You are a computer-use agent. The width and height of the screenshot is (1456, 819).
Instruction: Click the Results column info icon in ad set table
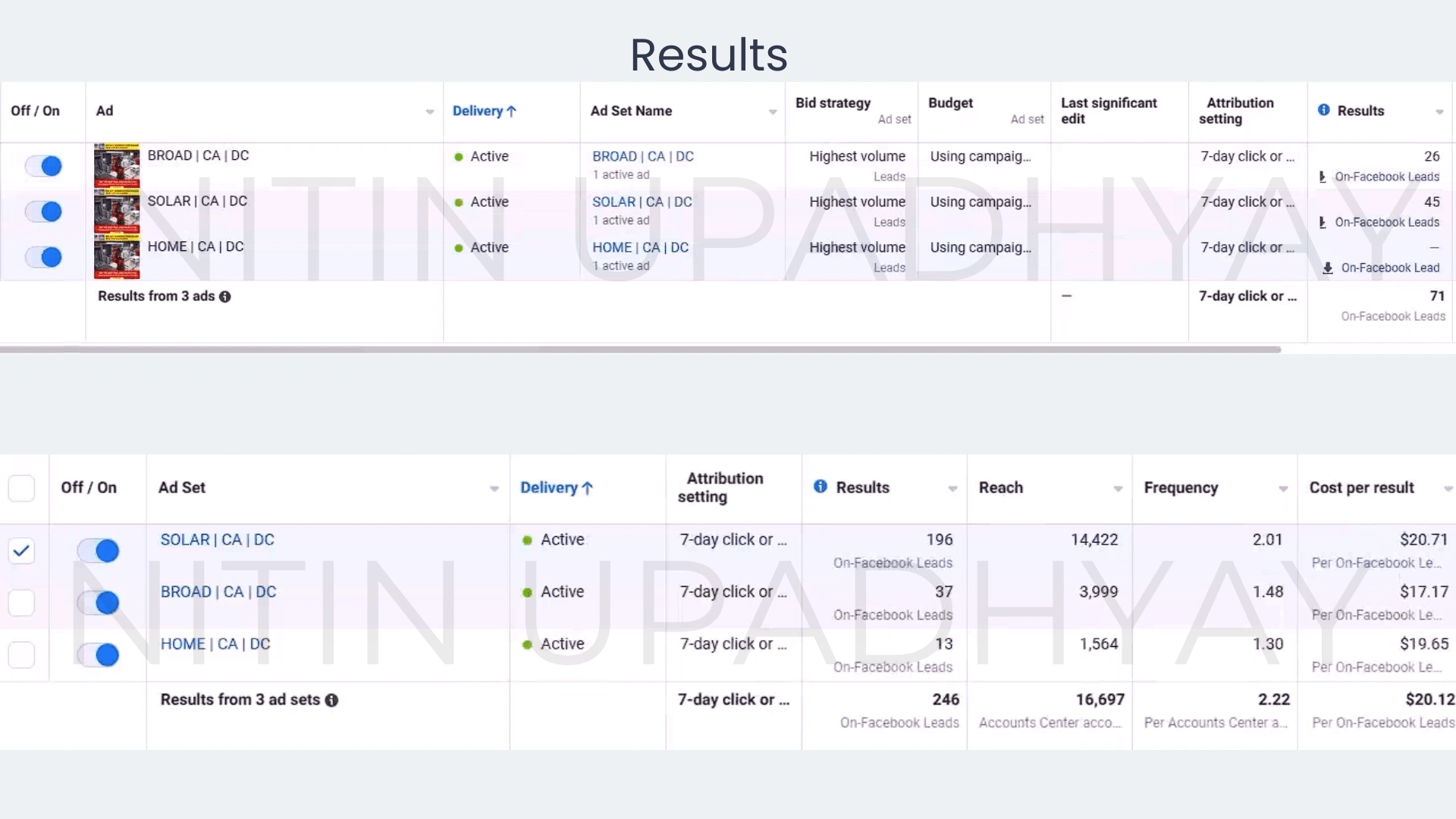pos(820,487)
